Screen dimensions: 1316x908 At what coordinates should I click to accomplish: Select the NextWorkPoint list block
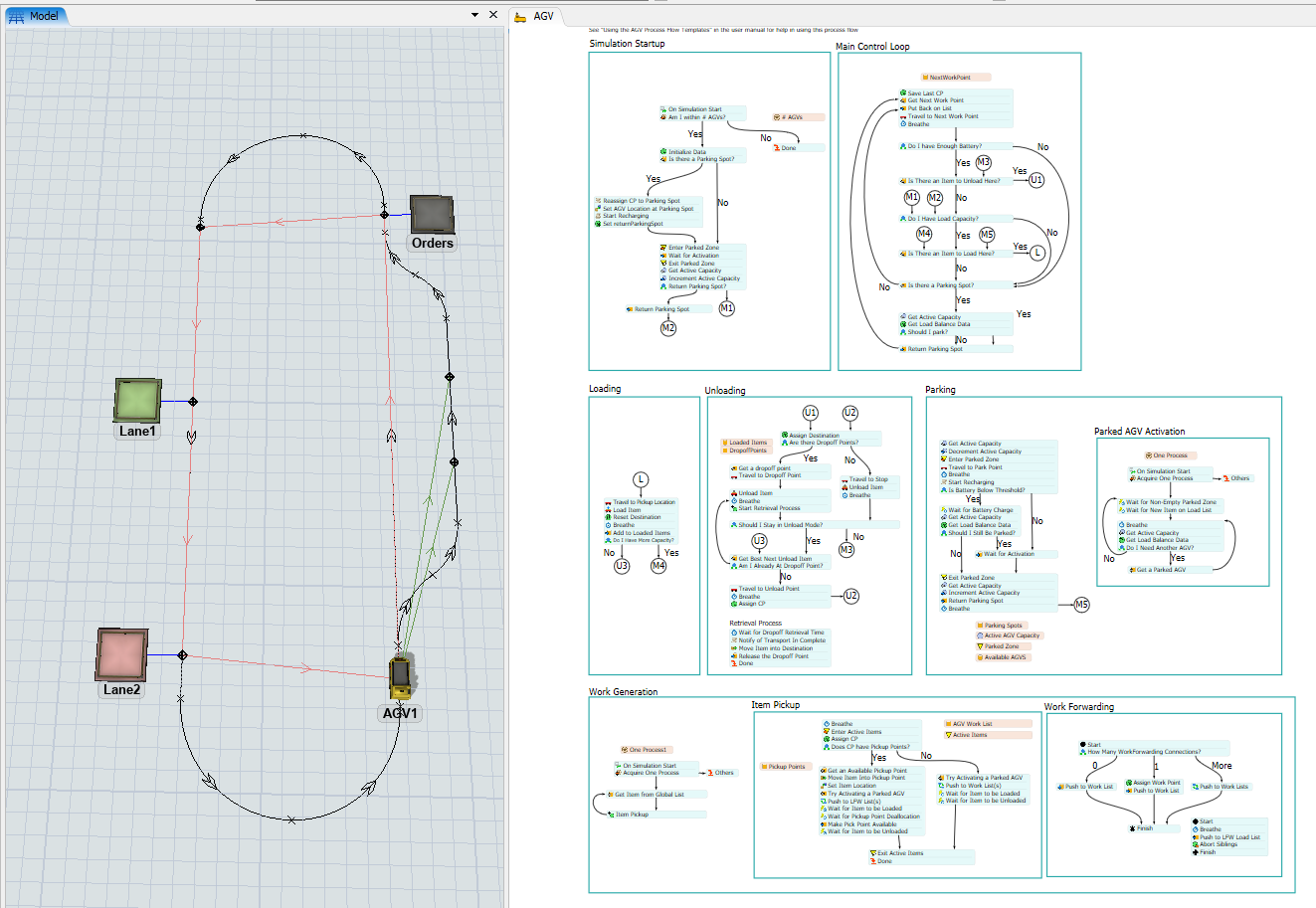[955, 77]
